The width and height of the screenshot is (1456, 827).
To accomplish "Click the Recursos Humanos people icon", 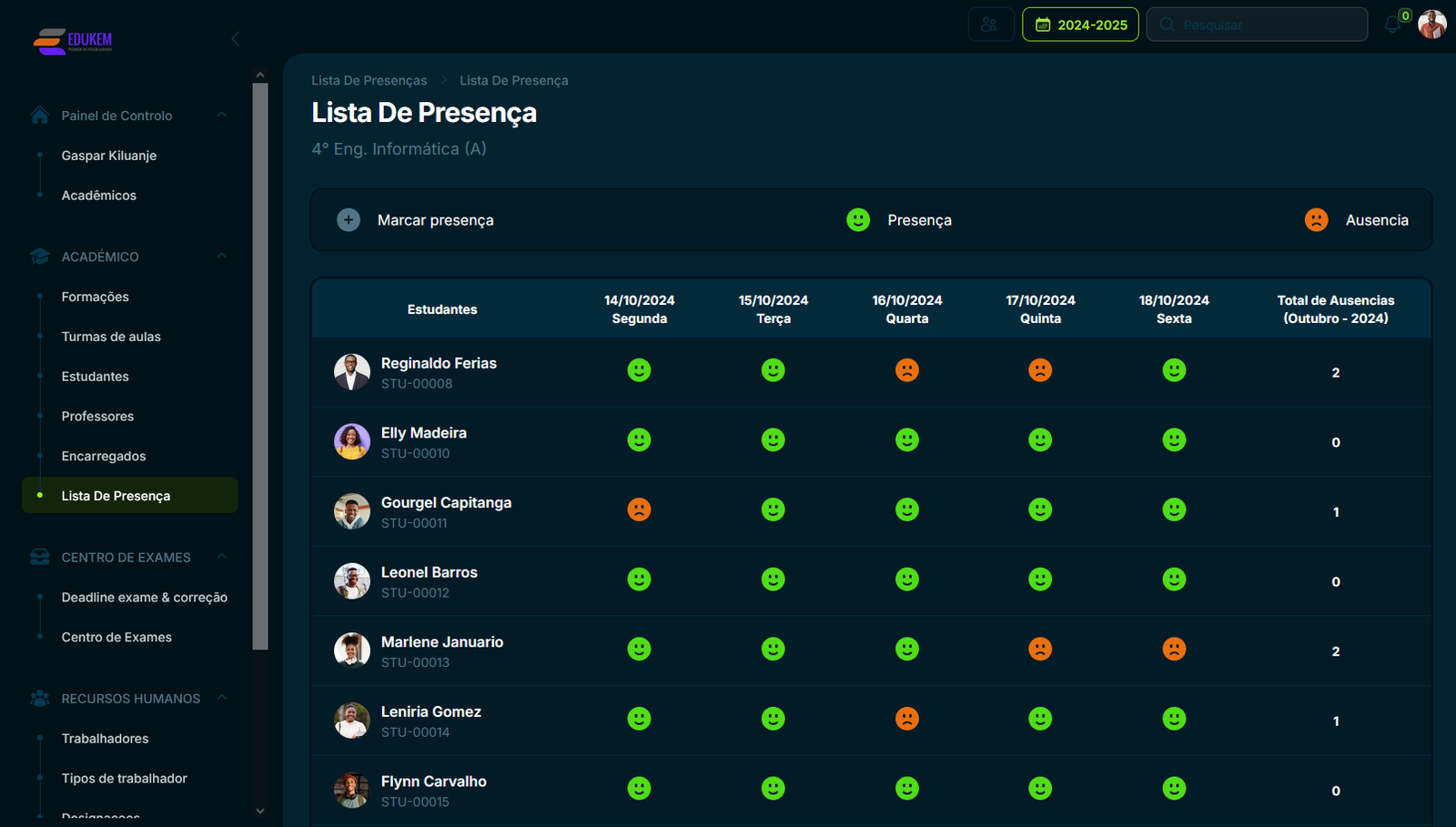I will pos(39,699).
